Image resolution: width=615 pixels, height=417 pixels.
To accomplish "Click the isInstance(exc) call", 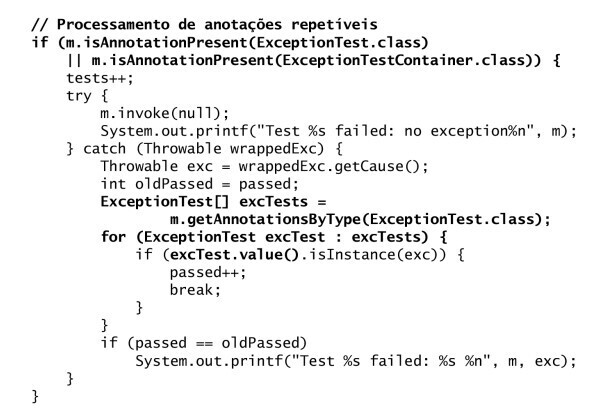I will (373, 255).
